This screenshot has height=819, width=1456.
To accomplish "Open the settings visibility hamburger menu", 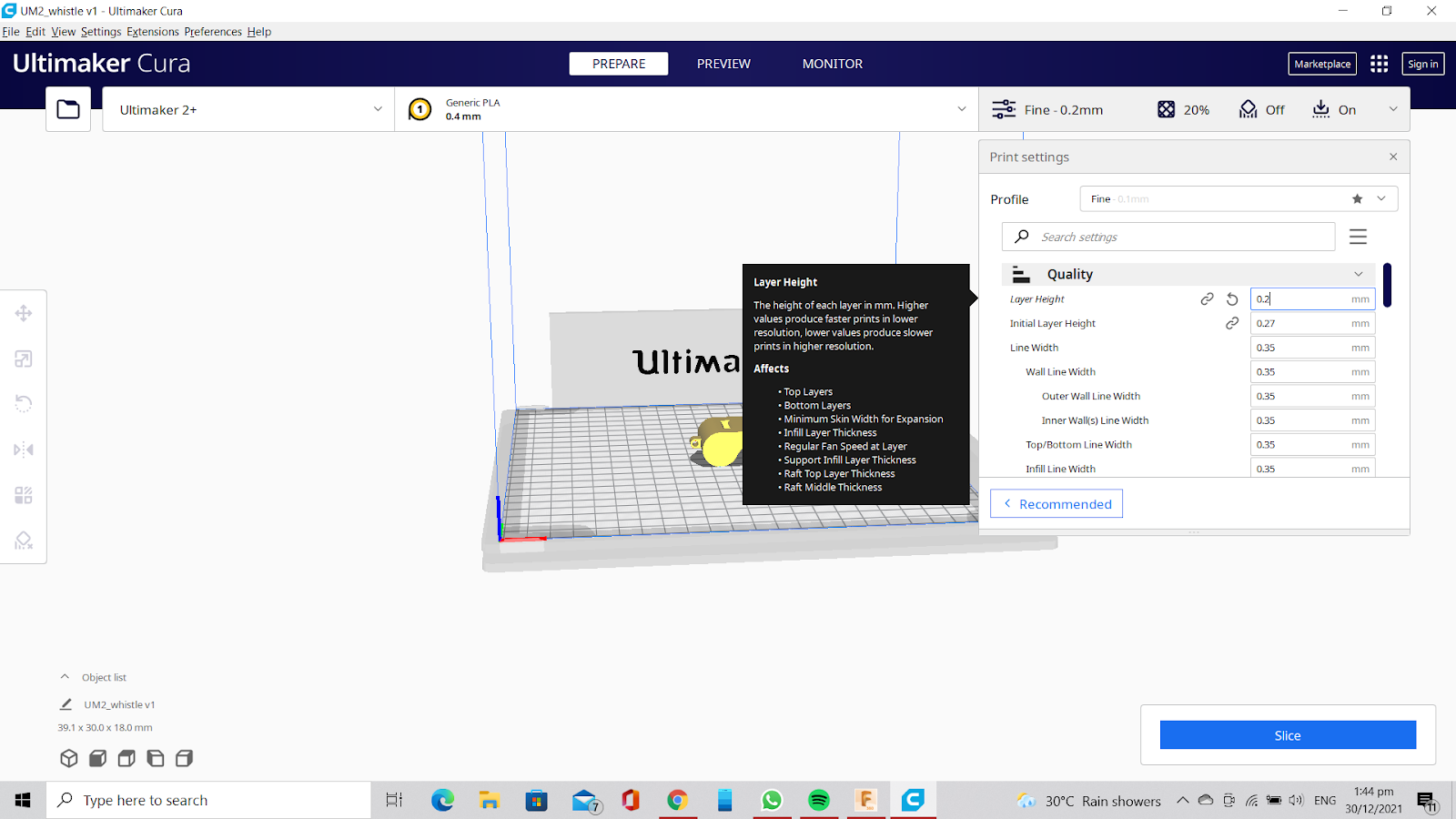I will coord(1358,237).
